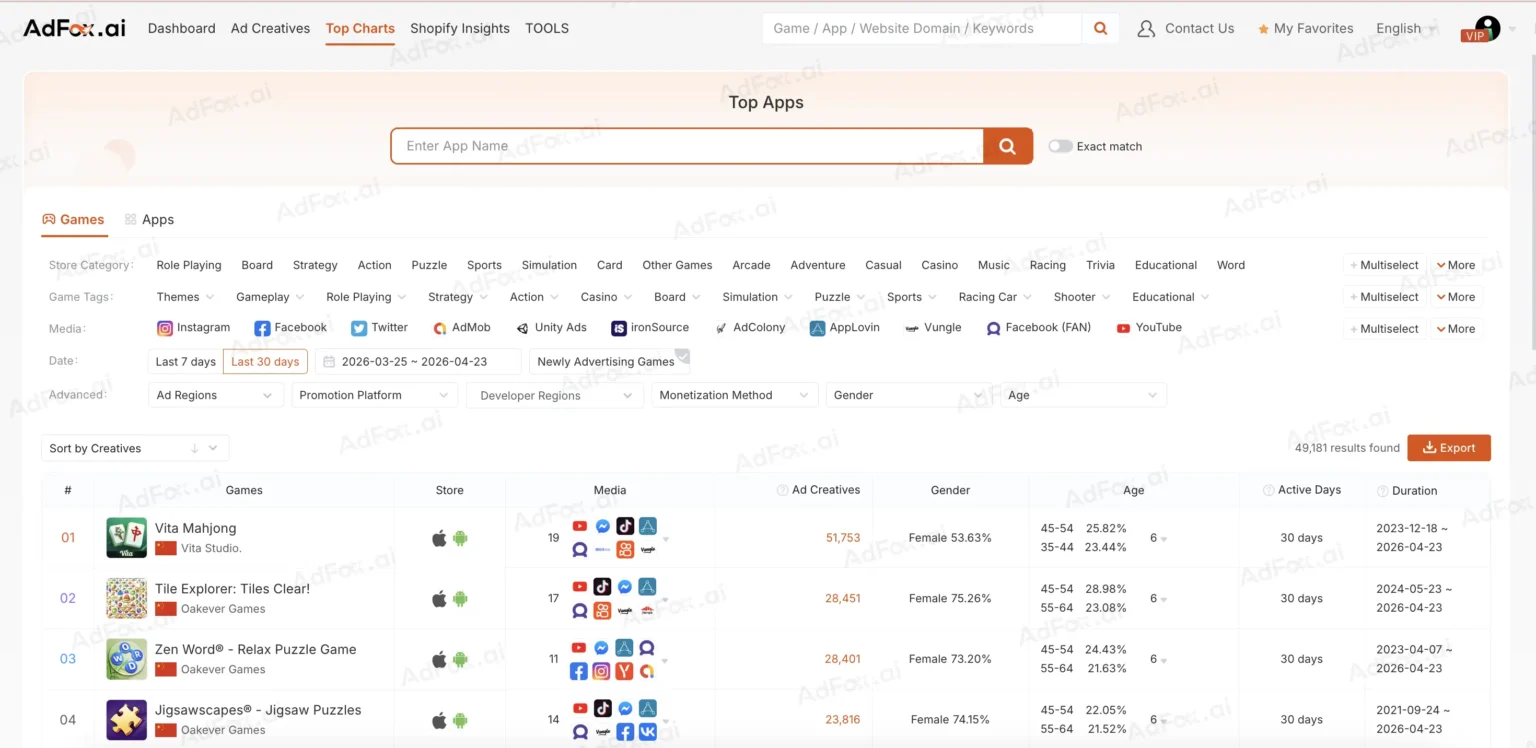Enable Multiselect for Media
This screenshot has height=748, width=1536.
1384,329
